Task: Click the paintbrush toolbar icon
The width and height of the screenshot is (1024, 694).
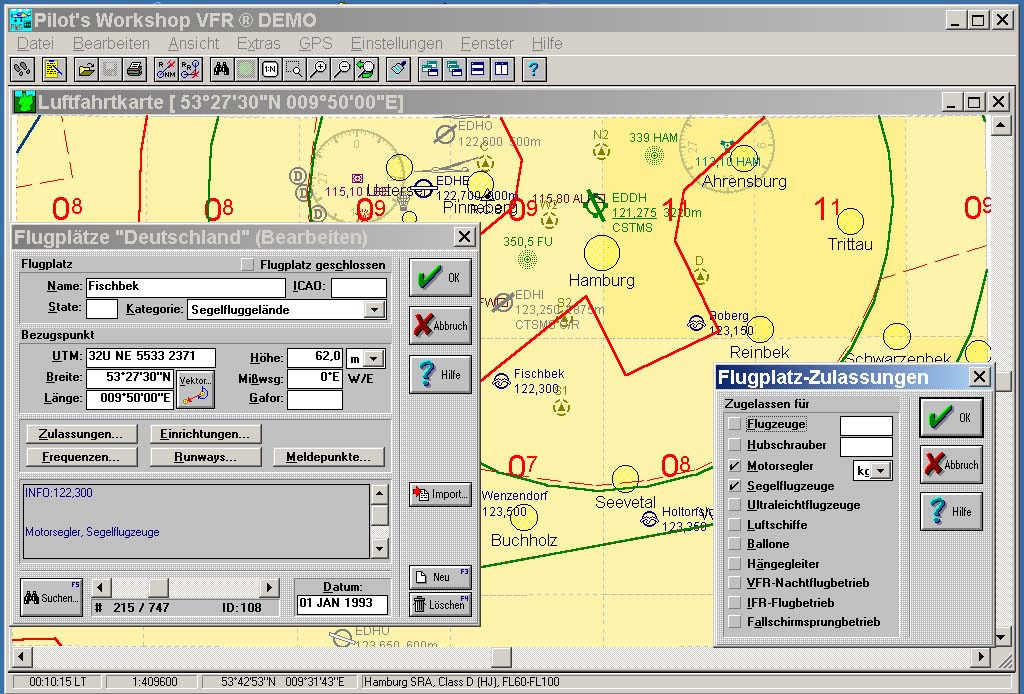Action: tap(398, 69)
